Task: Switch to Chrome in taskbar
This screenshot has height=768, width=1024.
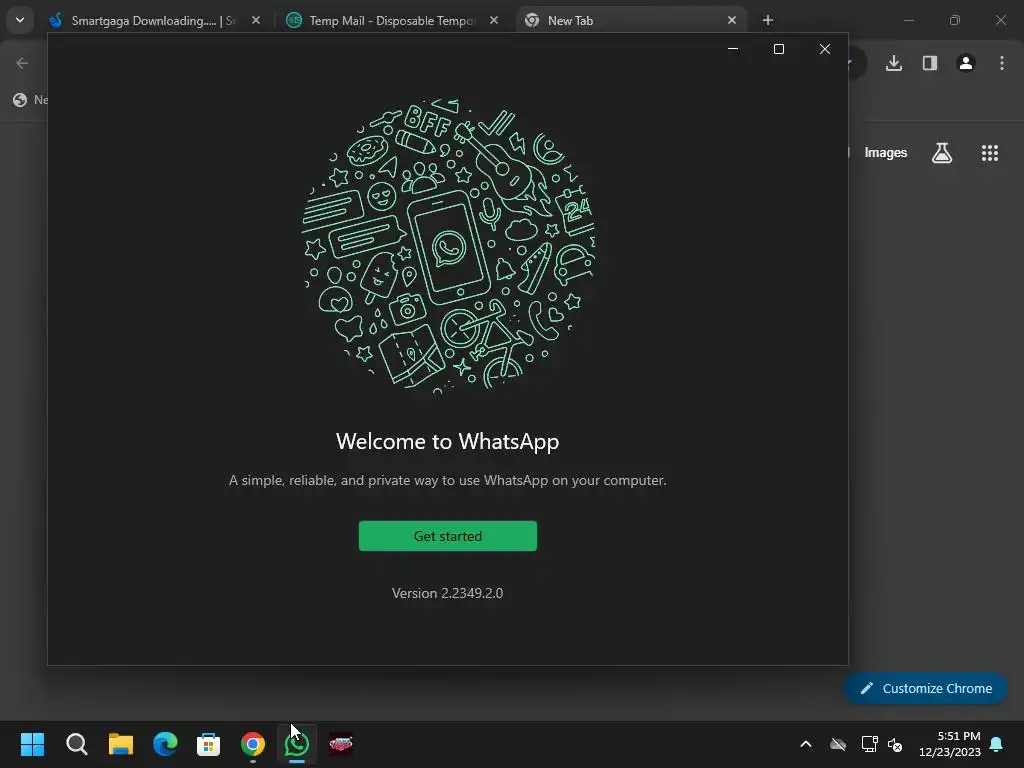Action: (253, 744)
